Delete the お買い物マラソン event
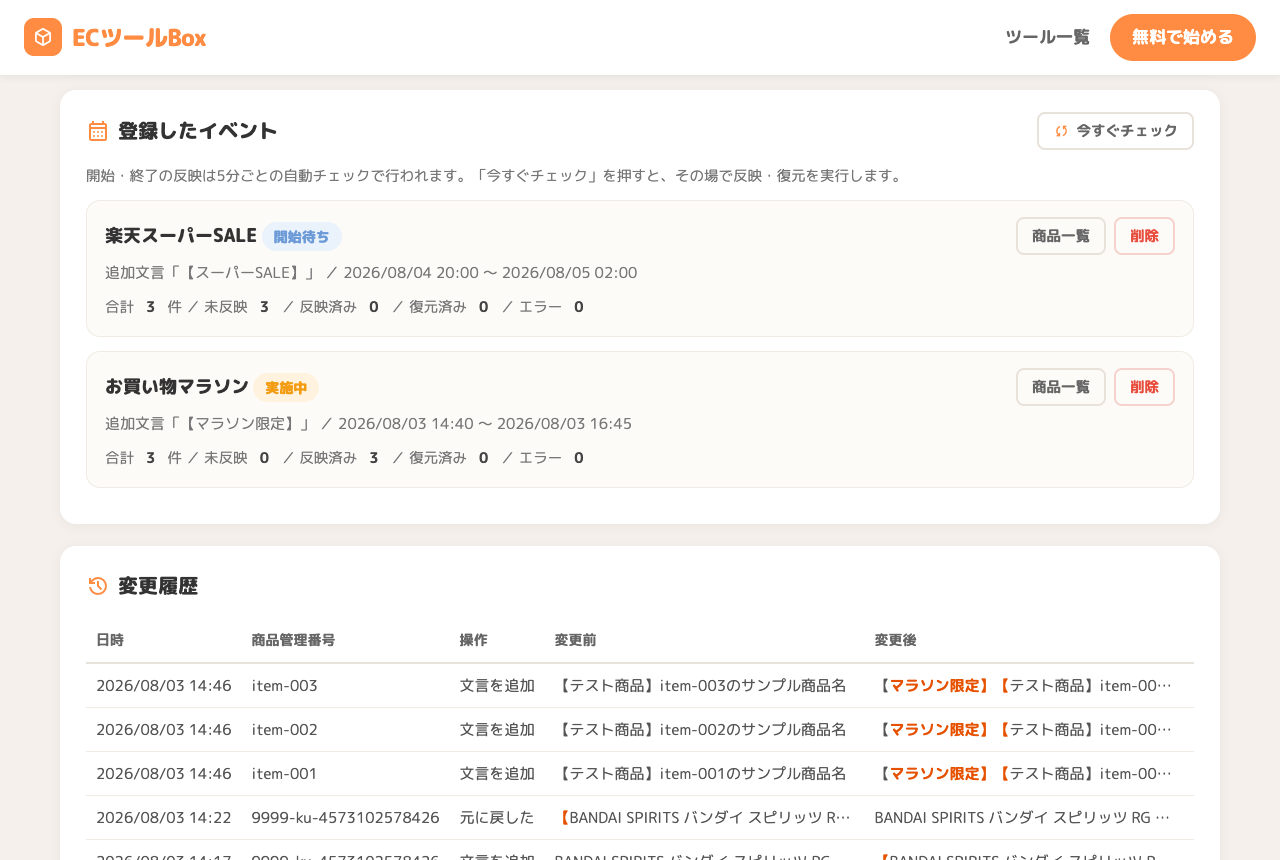Screen dimensions: 1280x860 pos(1144,387)
